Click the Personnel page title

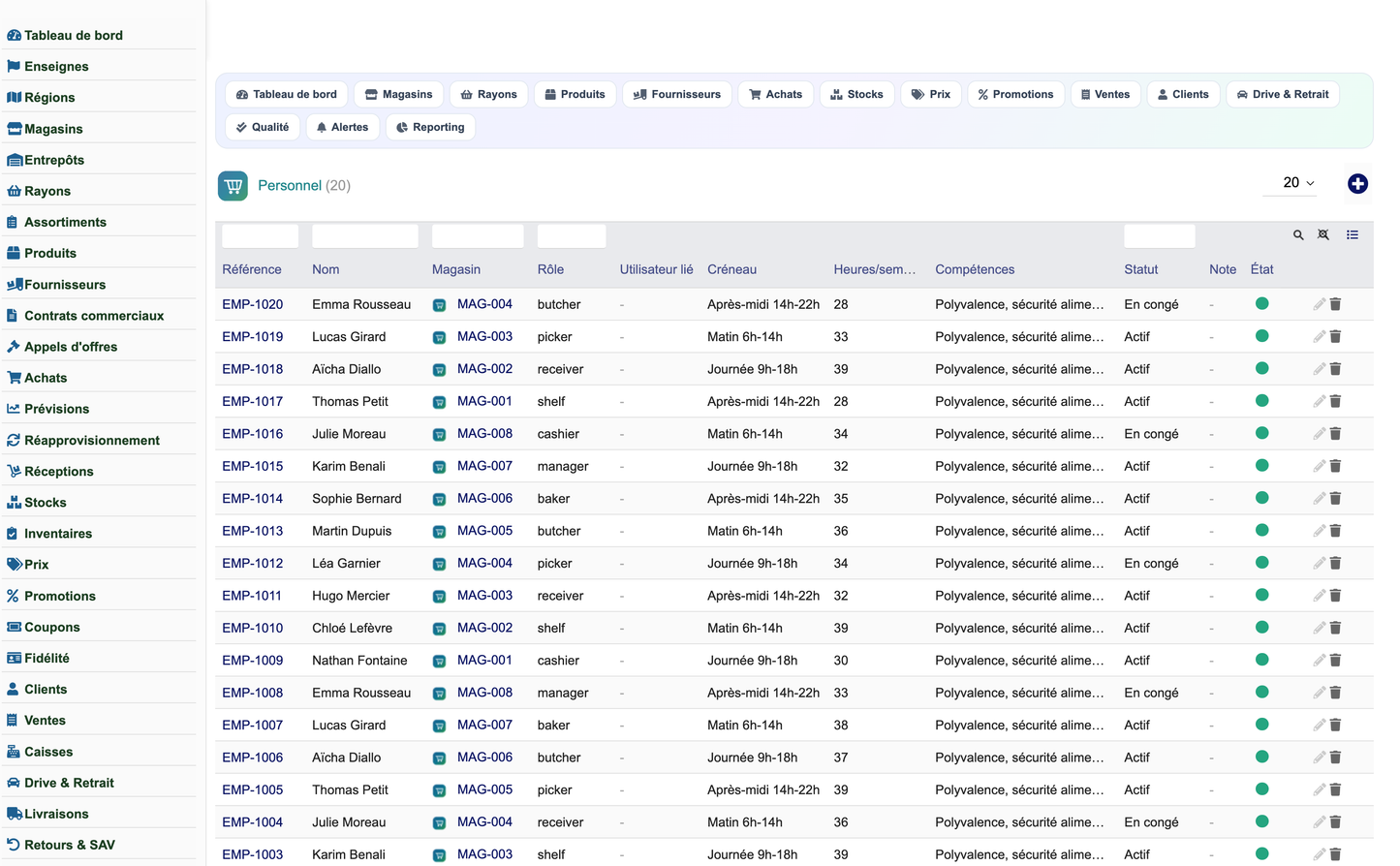[x=290, y=186]
